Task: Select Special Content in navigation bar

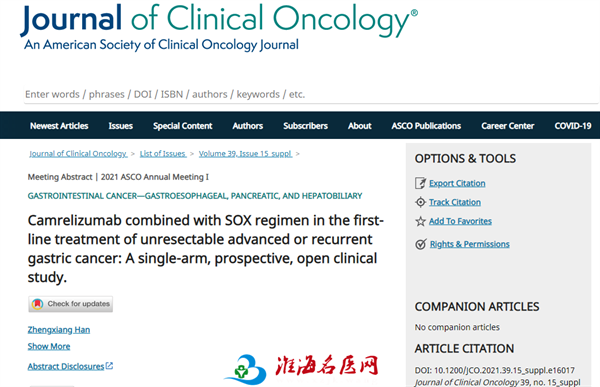Action: 183,126
